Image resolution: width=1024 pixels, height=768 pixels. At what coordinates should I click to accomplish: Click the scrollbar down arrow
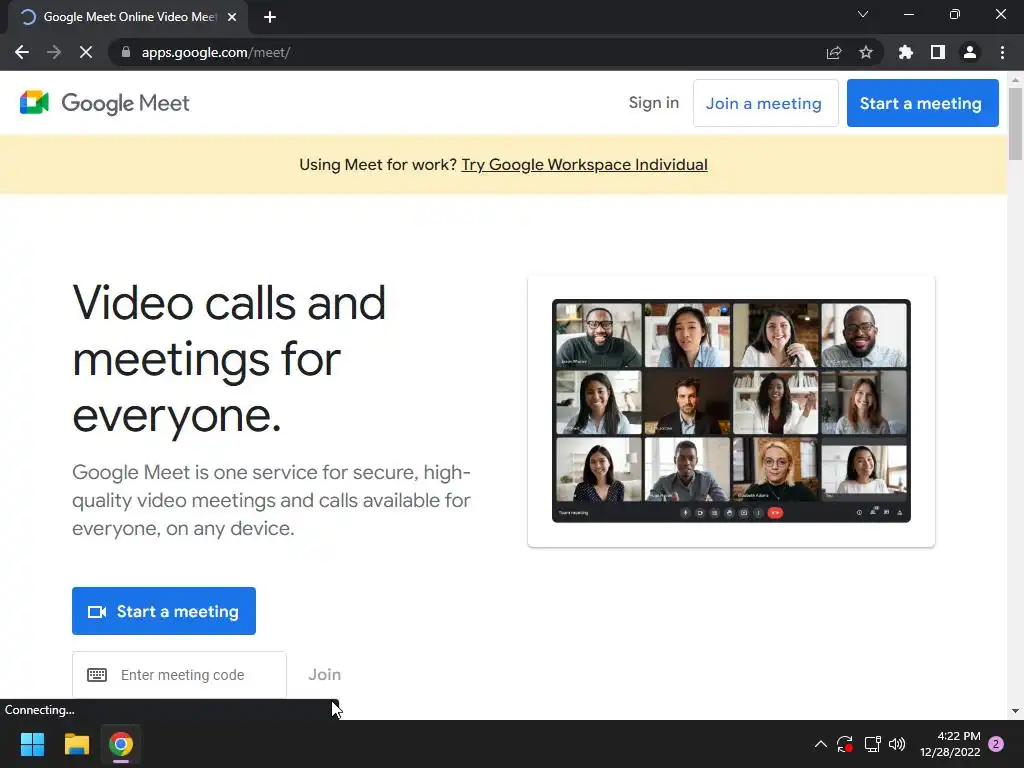(x=1015, y=711)
